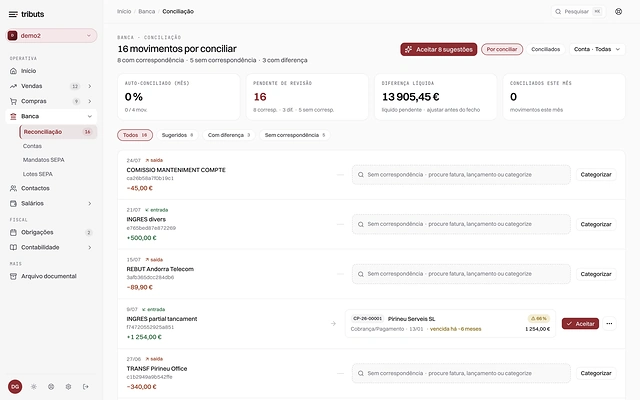
Task: Click the globe language icon in sidebar footer
Action: (51, 387)
